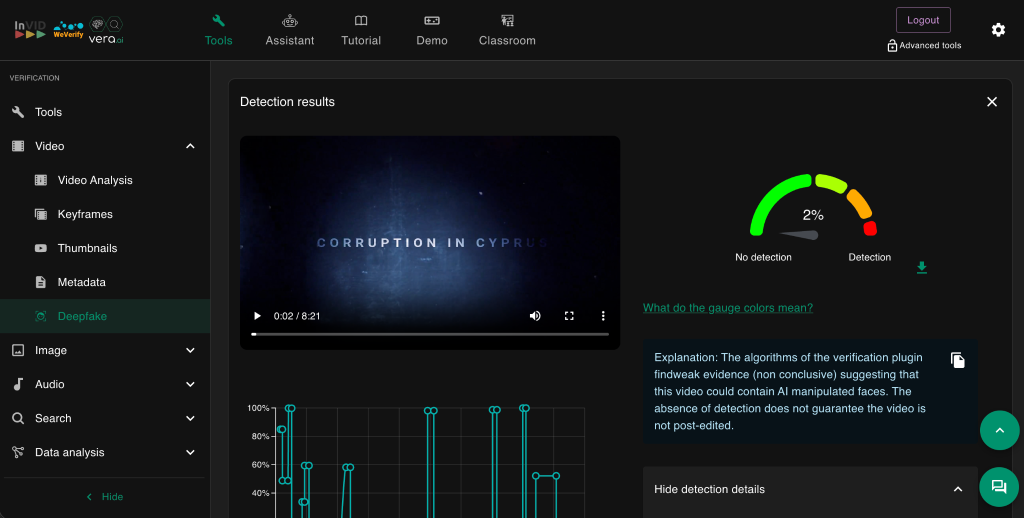Expand the Audio section in sidebar
Viewport: 1024px width, 518px height.
[x=190, y=385]
